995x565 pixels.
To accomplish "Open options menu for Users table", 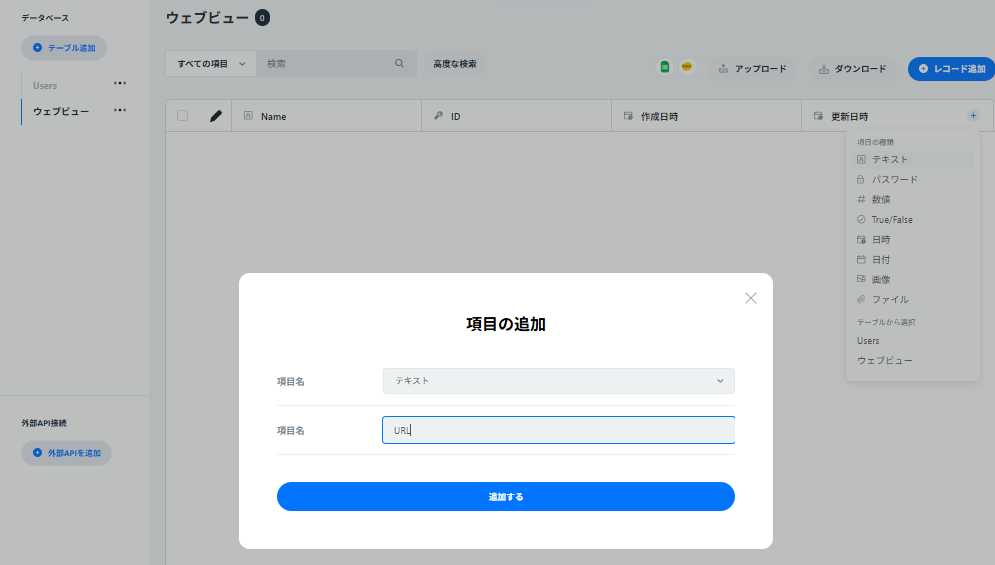I will [x=120, y=83].
